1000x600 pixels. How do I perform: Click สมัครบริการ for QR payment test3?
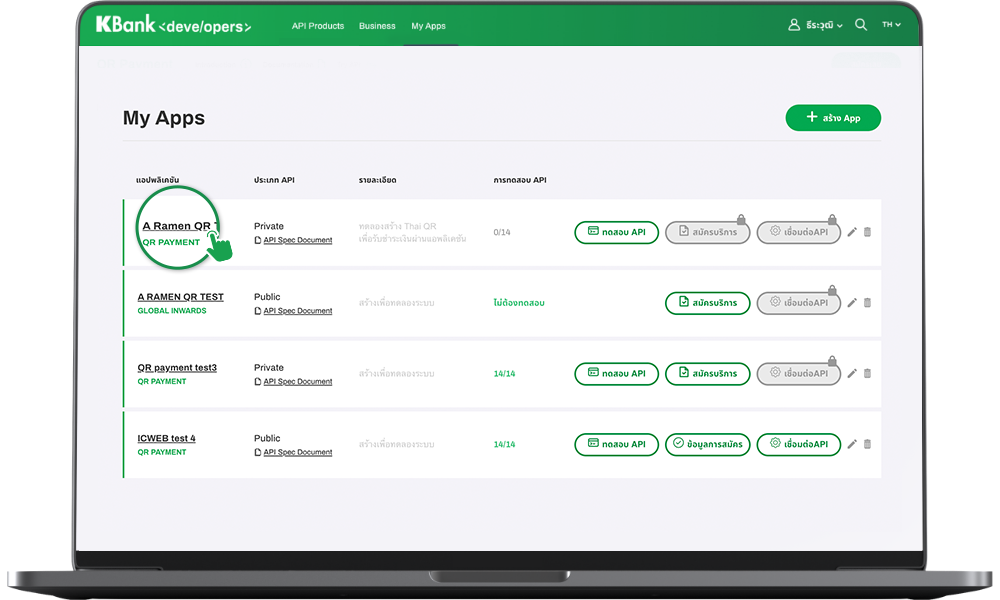(708, 374)
